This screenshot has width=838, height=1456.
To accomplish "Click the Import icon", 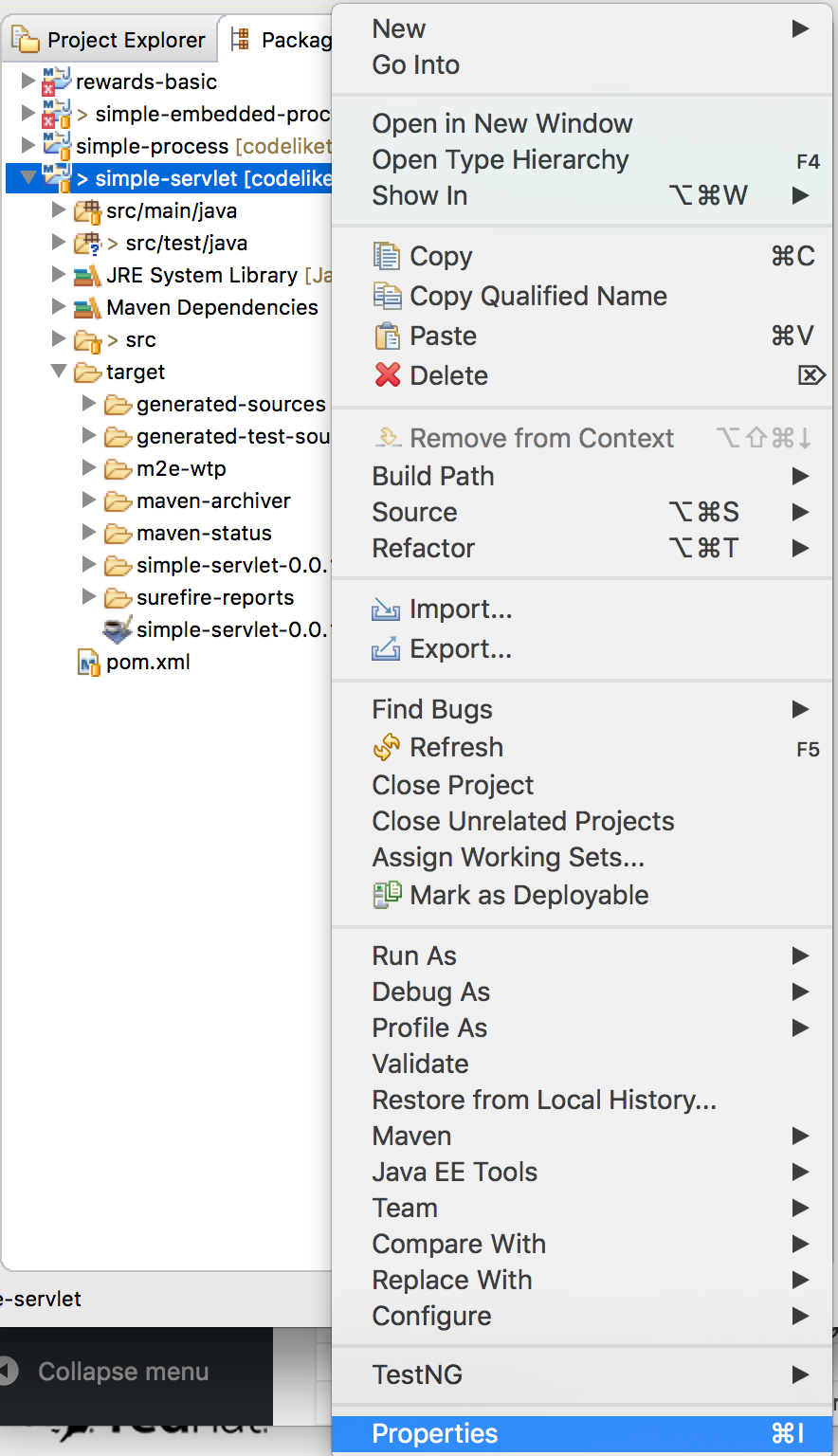I will (386, 610).
